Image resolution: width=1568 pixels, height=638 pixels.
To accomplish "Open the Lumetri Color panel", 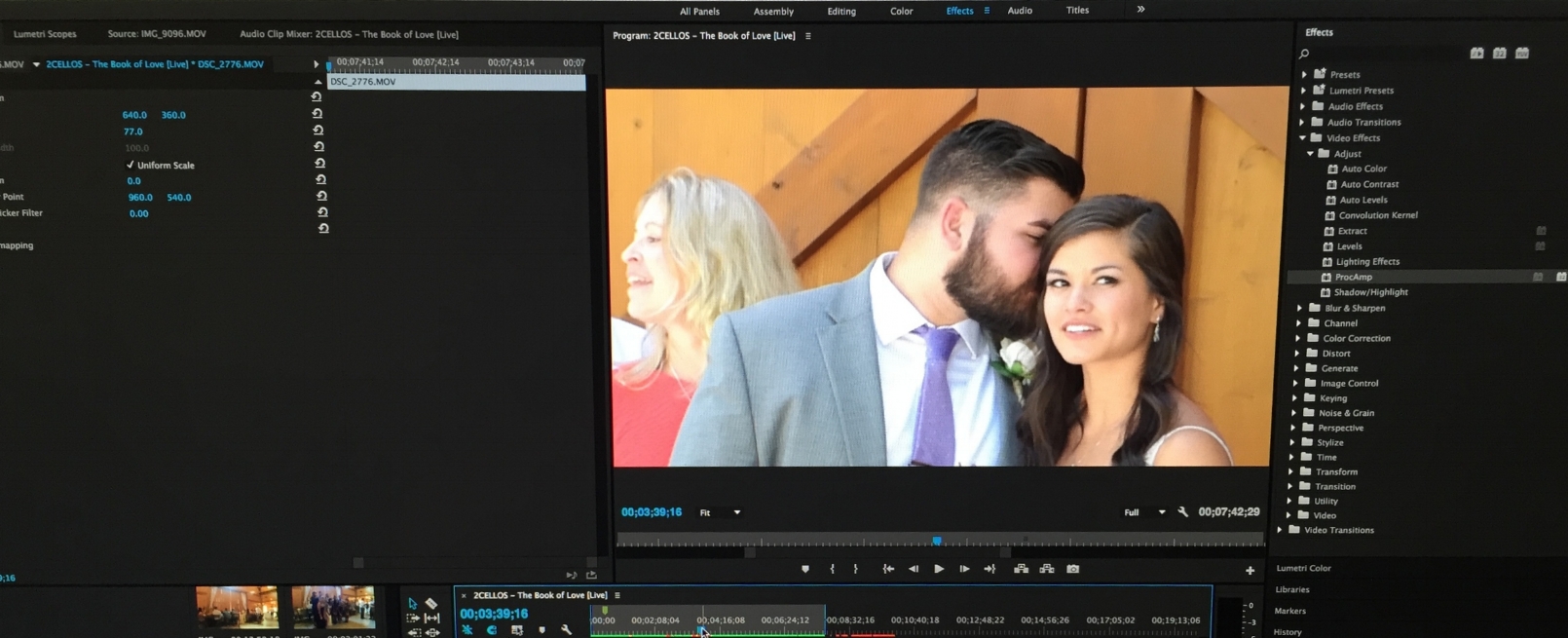I will (x=1303, y=568).
